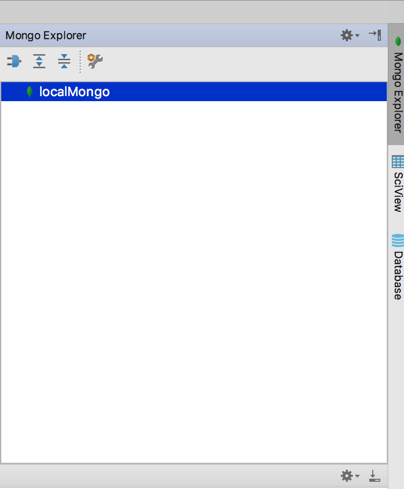This screenshot has width=404, height=489.
Task: Click the Mongo Explorer panel title
Action: [46, 35]
